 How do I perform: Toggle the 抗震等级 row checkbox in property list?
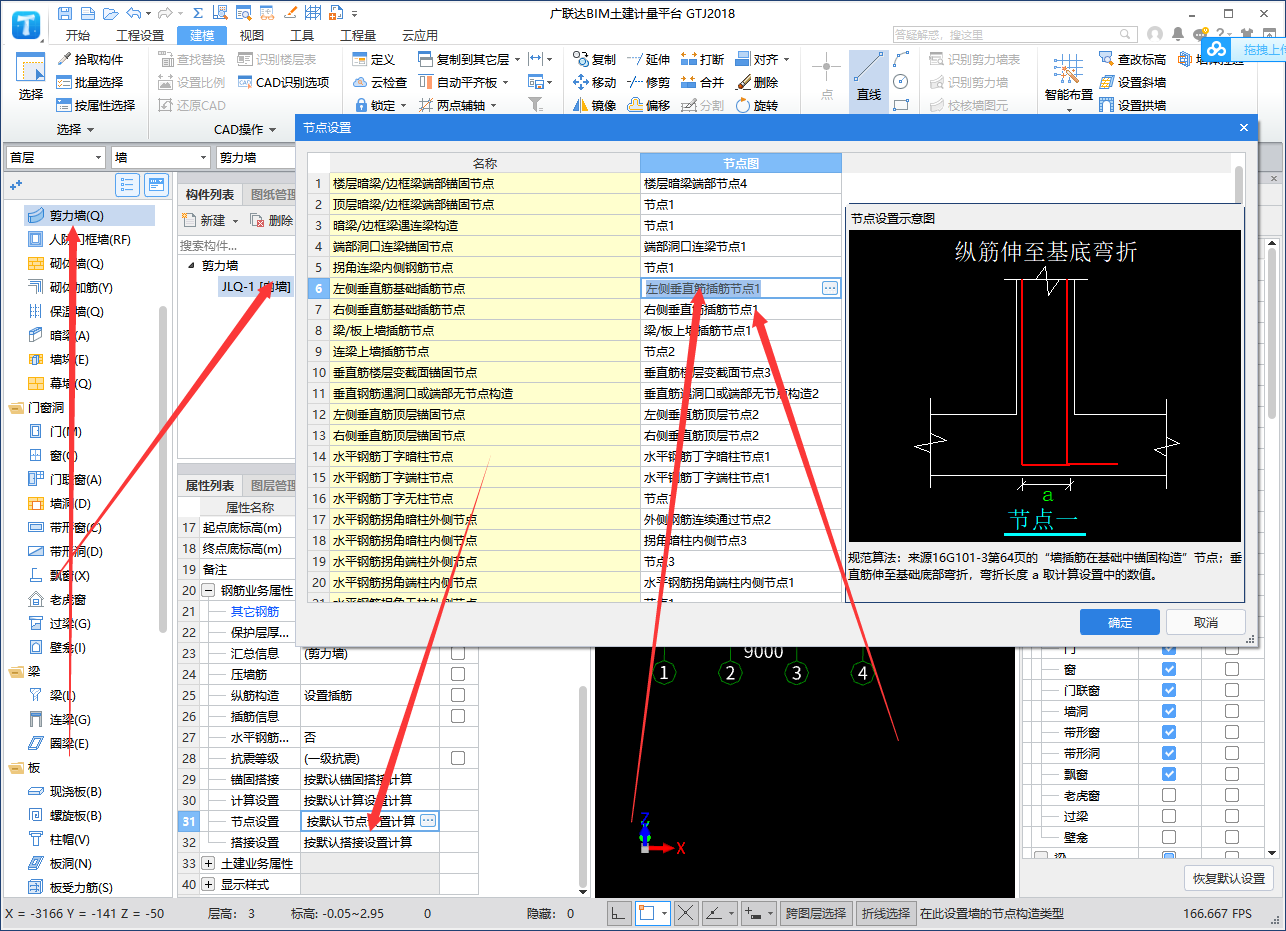[458, 758]
